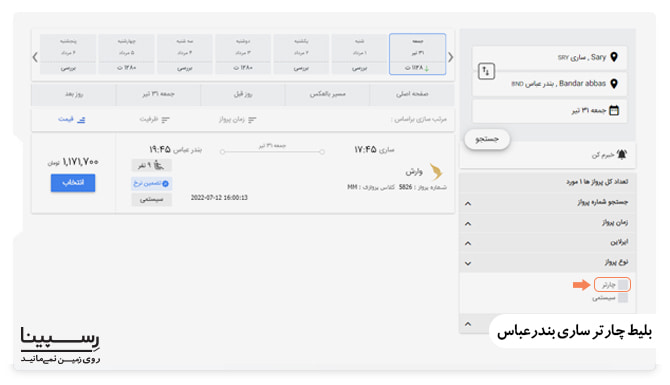Click the flight price ۱,۱۷۱,۷۰۰ تومان
This screenshot has width=670, height=385.
pos(73,162)
